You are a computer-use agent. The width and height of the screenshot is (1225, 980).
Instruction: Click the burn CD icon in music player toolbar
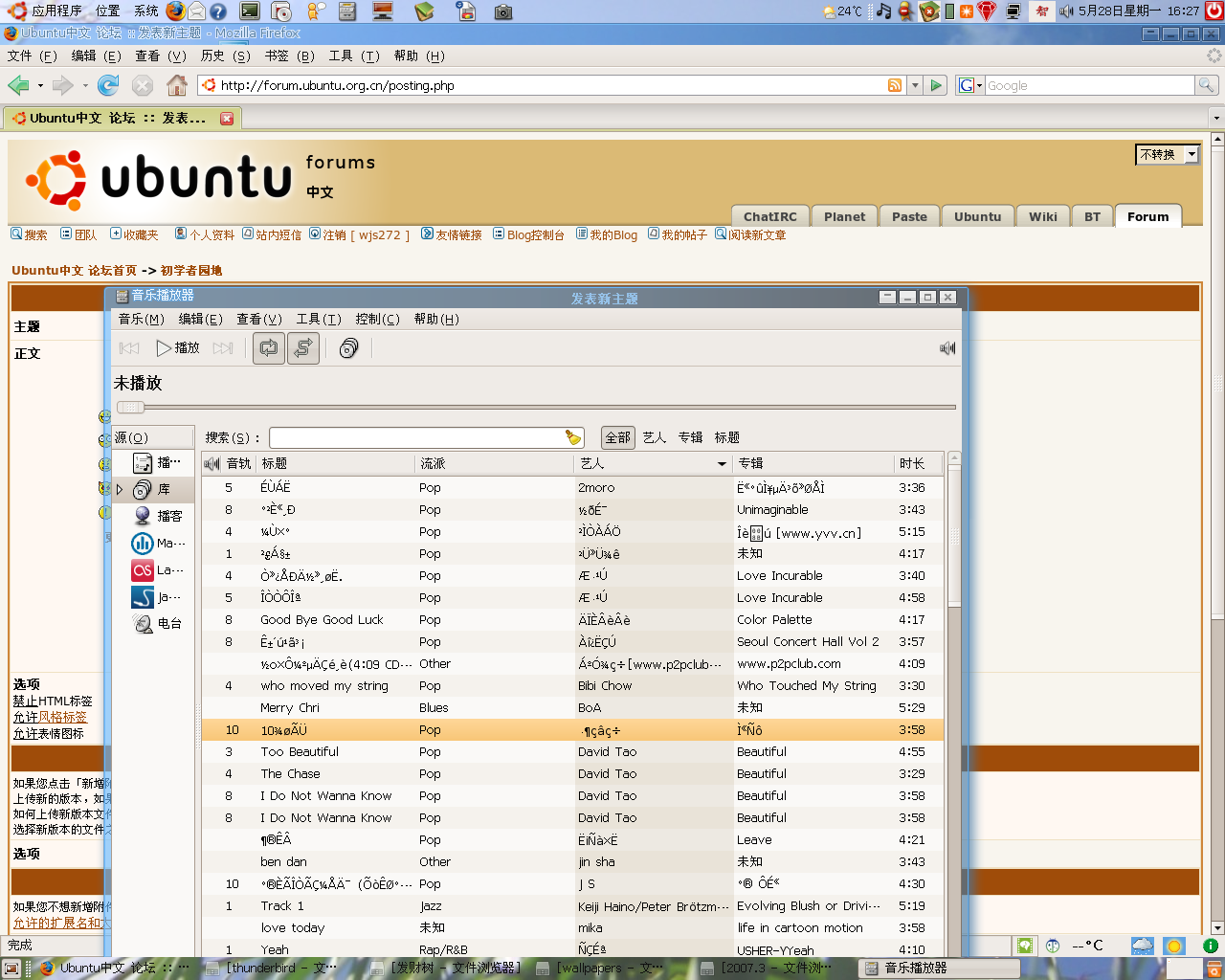click(349, 348)
